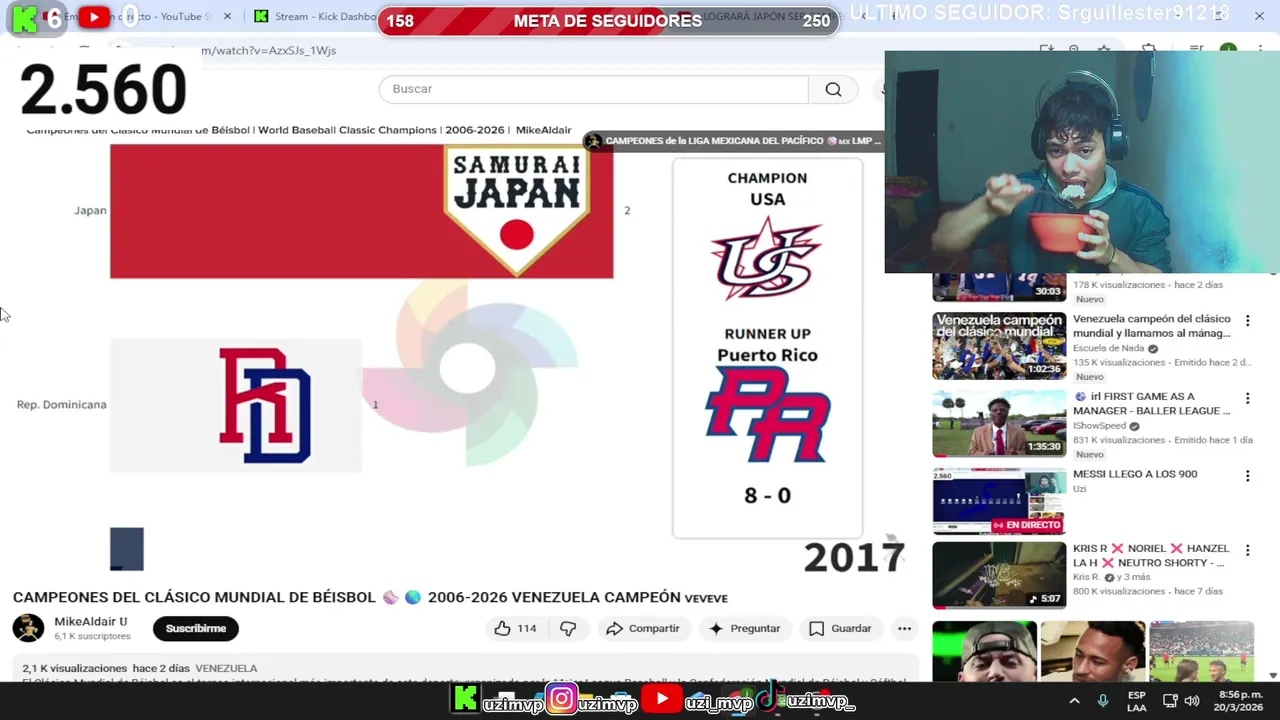
Task: Switch to Stream - Kick Dashboard tab
Action: [315, 16]
